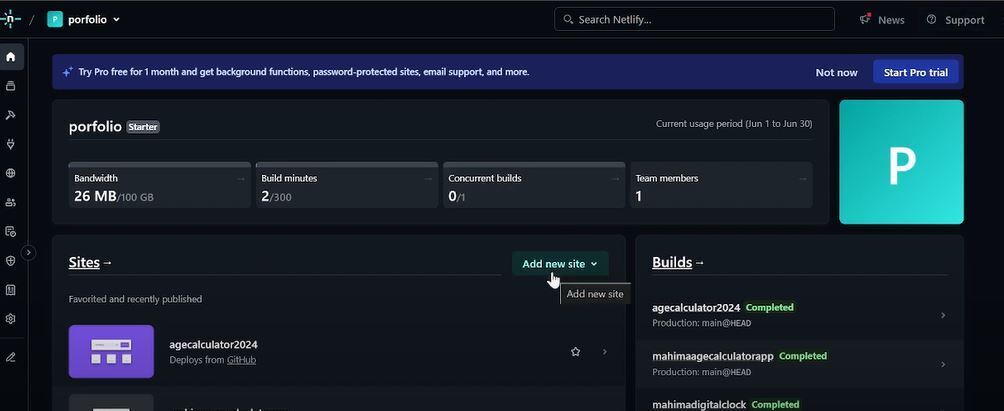Open the News menu item
This screenshot has height=411, width=1004.
[882, 20]
